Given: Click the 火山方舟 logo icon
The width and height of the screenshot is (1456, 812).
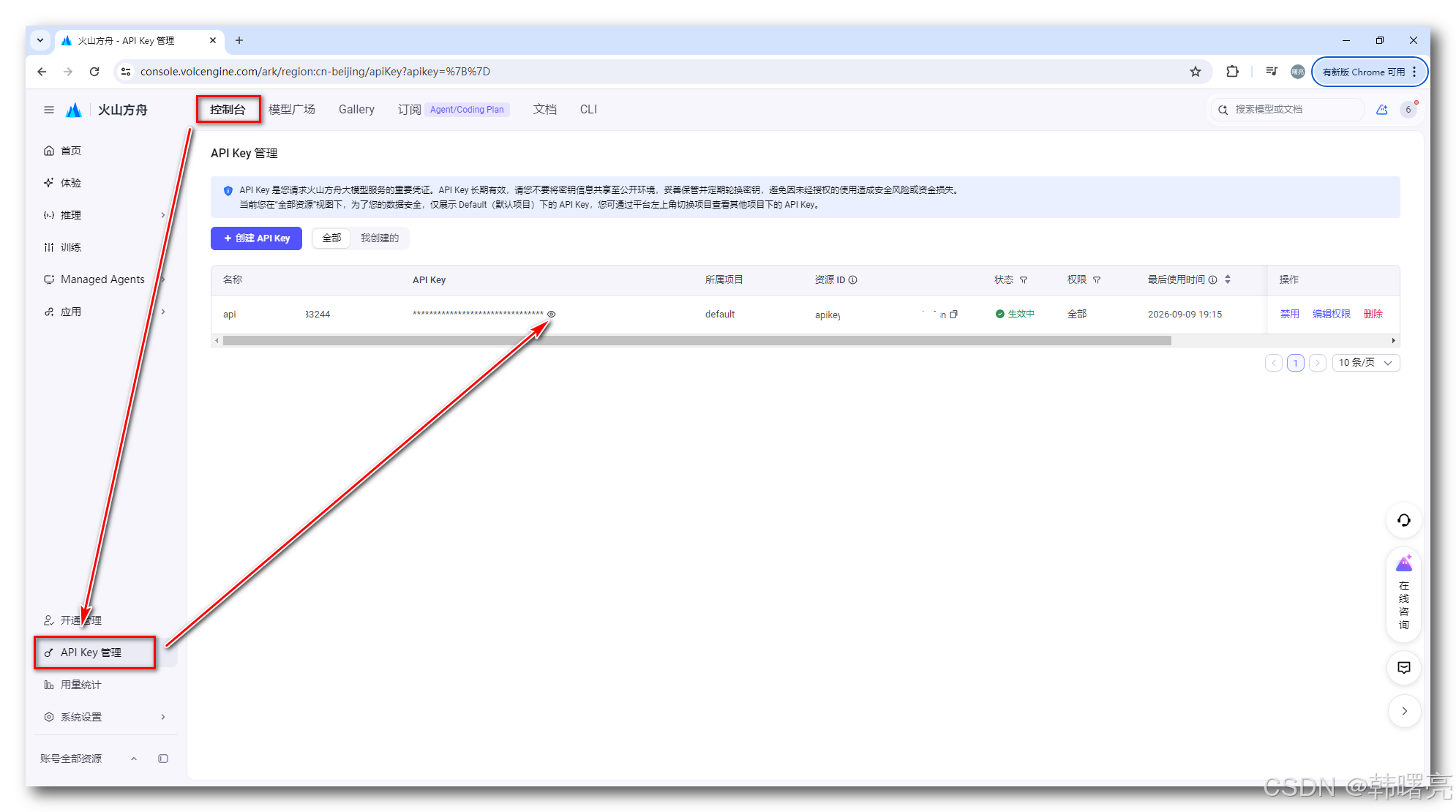Looking at the screenshot, I should coord(74,110).
